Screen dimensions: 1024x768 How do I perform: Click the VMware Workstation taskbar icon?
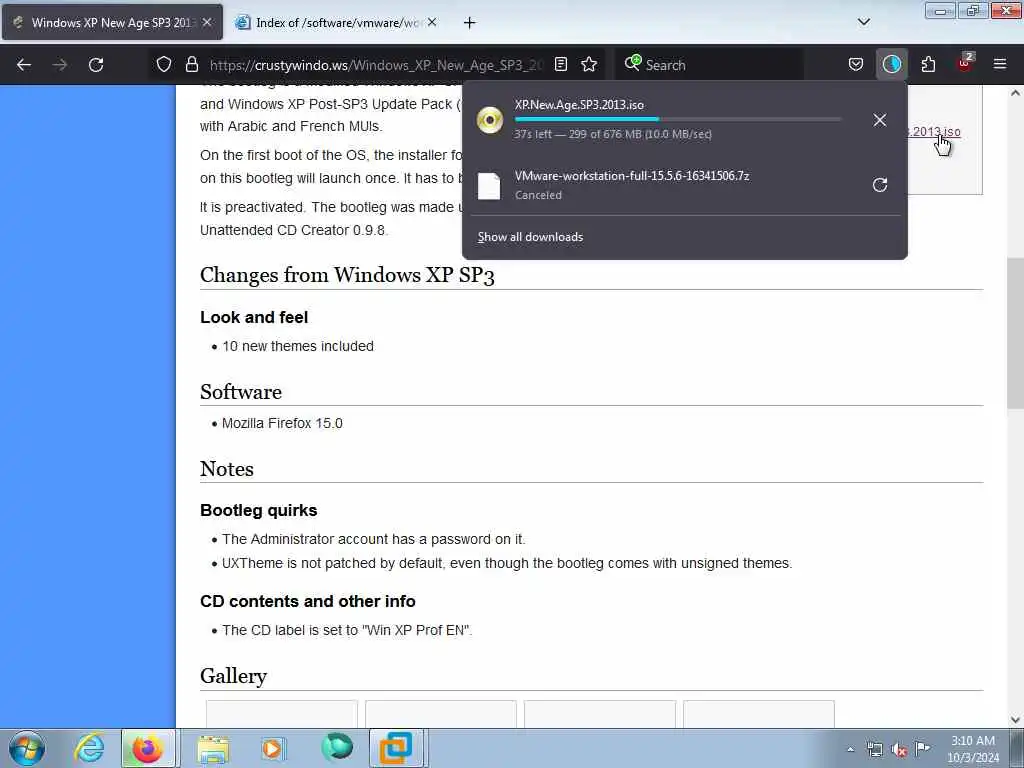click(396, 748)
